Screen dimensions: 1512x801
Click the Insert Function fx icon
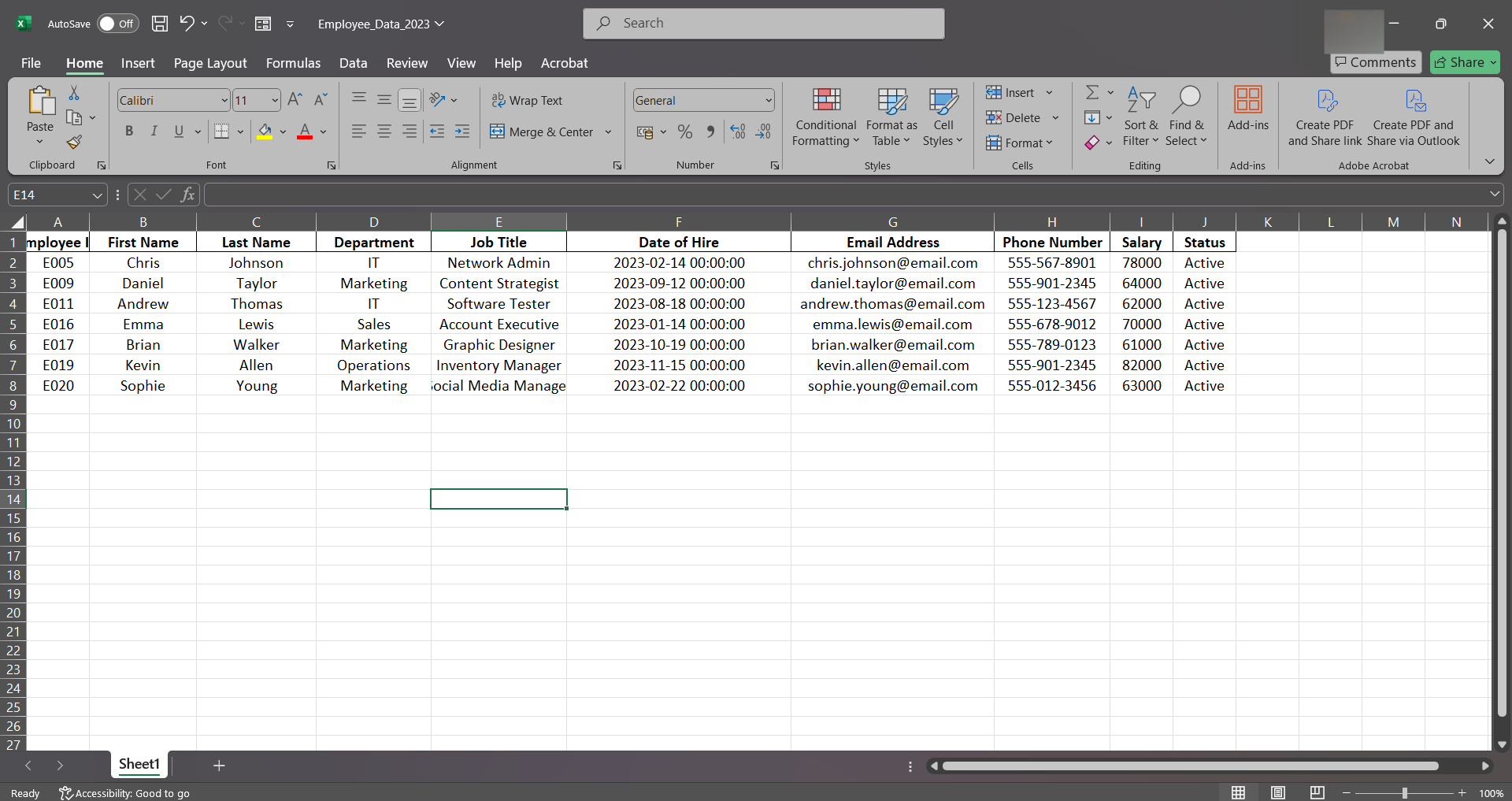(187, 195)
